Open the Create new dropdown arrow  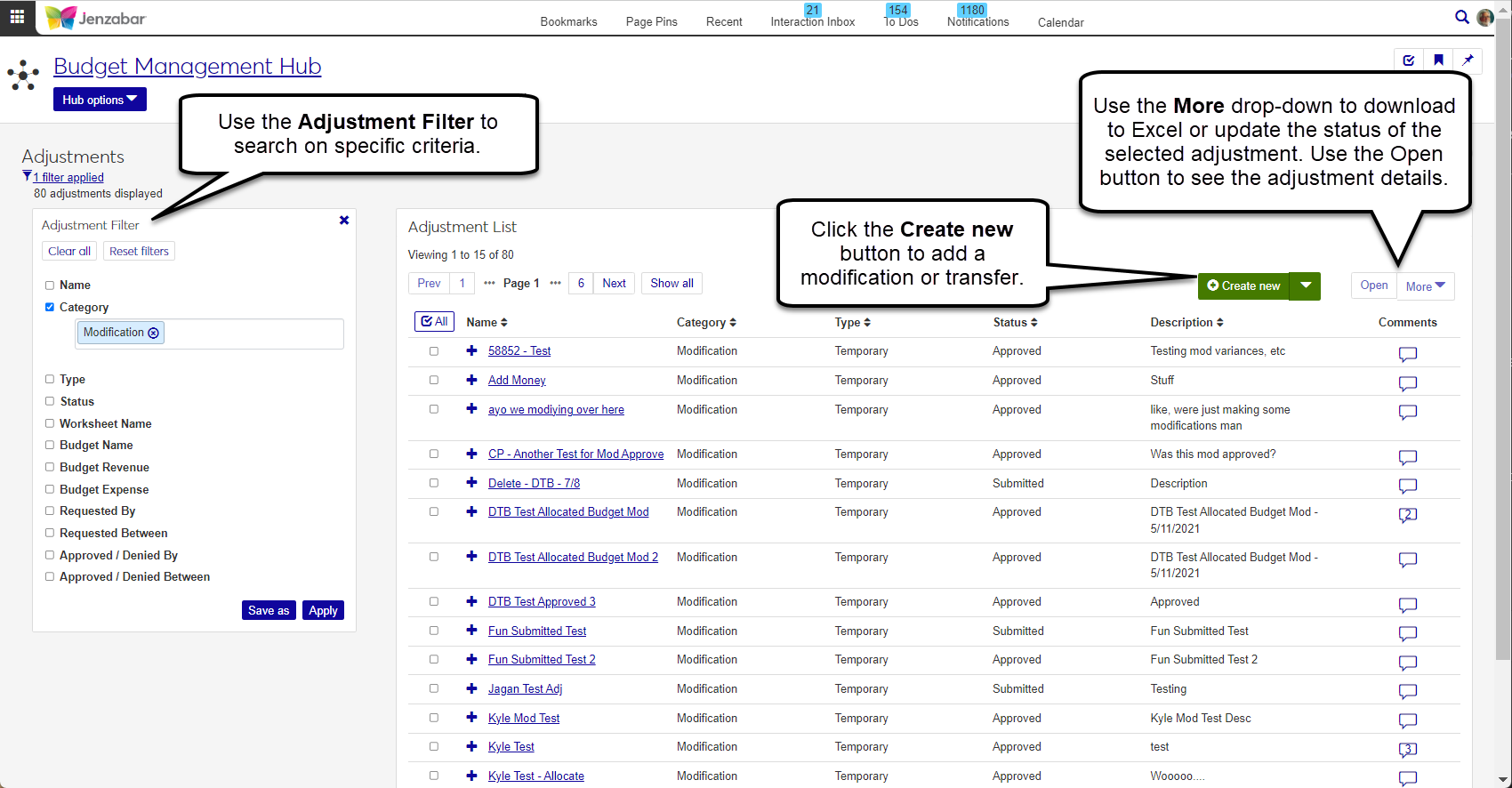1305,285
